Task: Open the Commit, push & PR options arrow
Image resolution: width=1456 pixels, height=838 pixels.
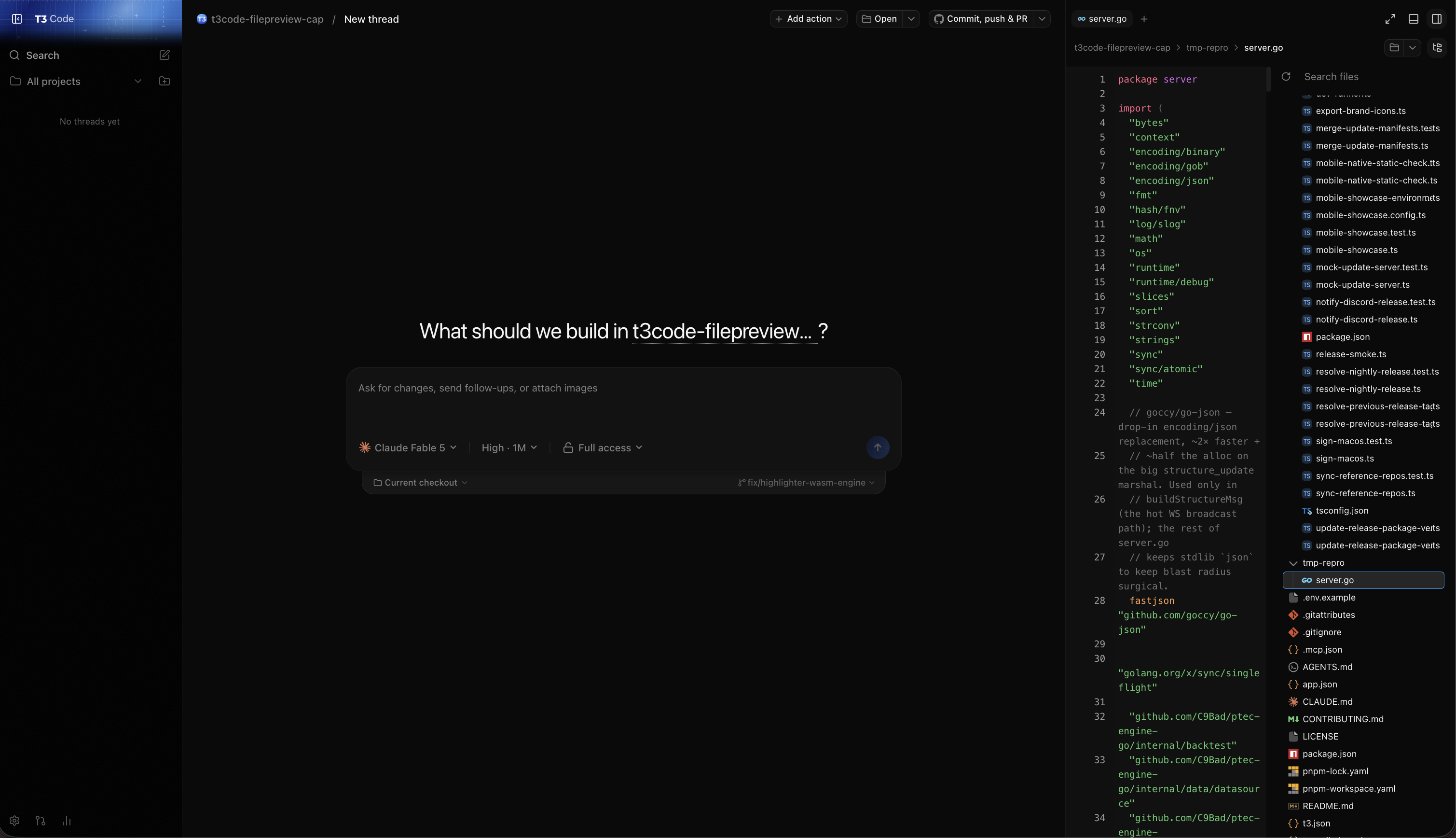Action: 1042,19
